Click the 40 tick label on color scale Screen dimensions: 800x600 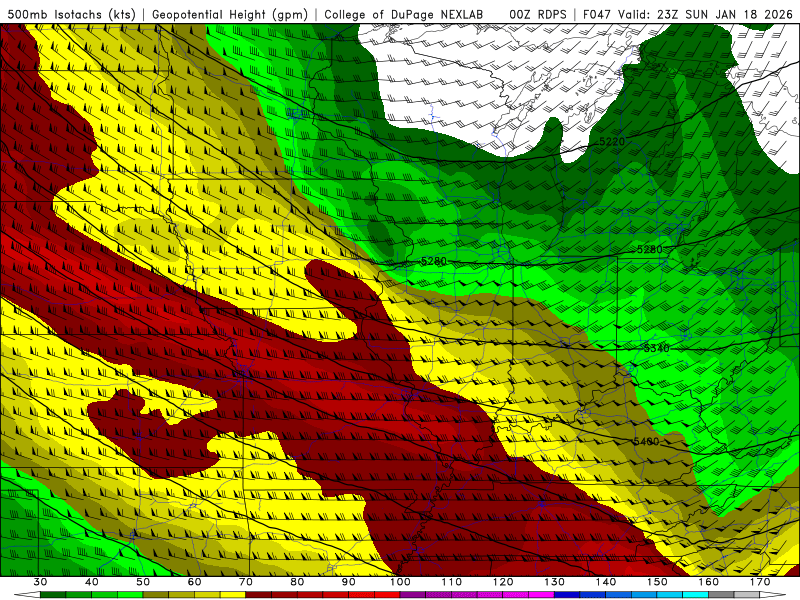point(91,582)
